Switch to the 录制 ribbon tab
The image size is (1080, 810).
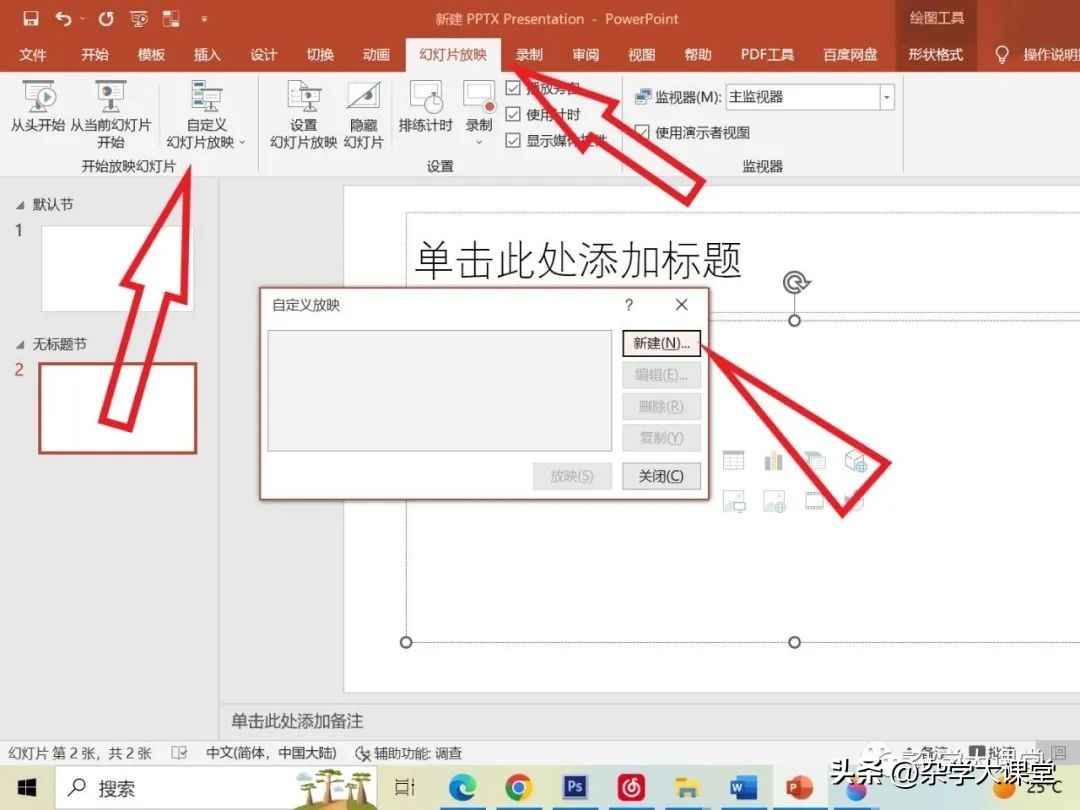[x=528, y=55]
